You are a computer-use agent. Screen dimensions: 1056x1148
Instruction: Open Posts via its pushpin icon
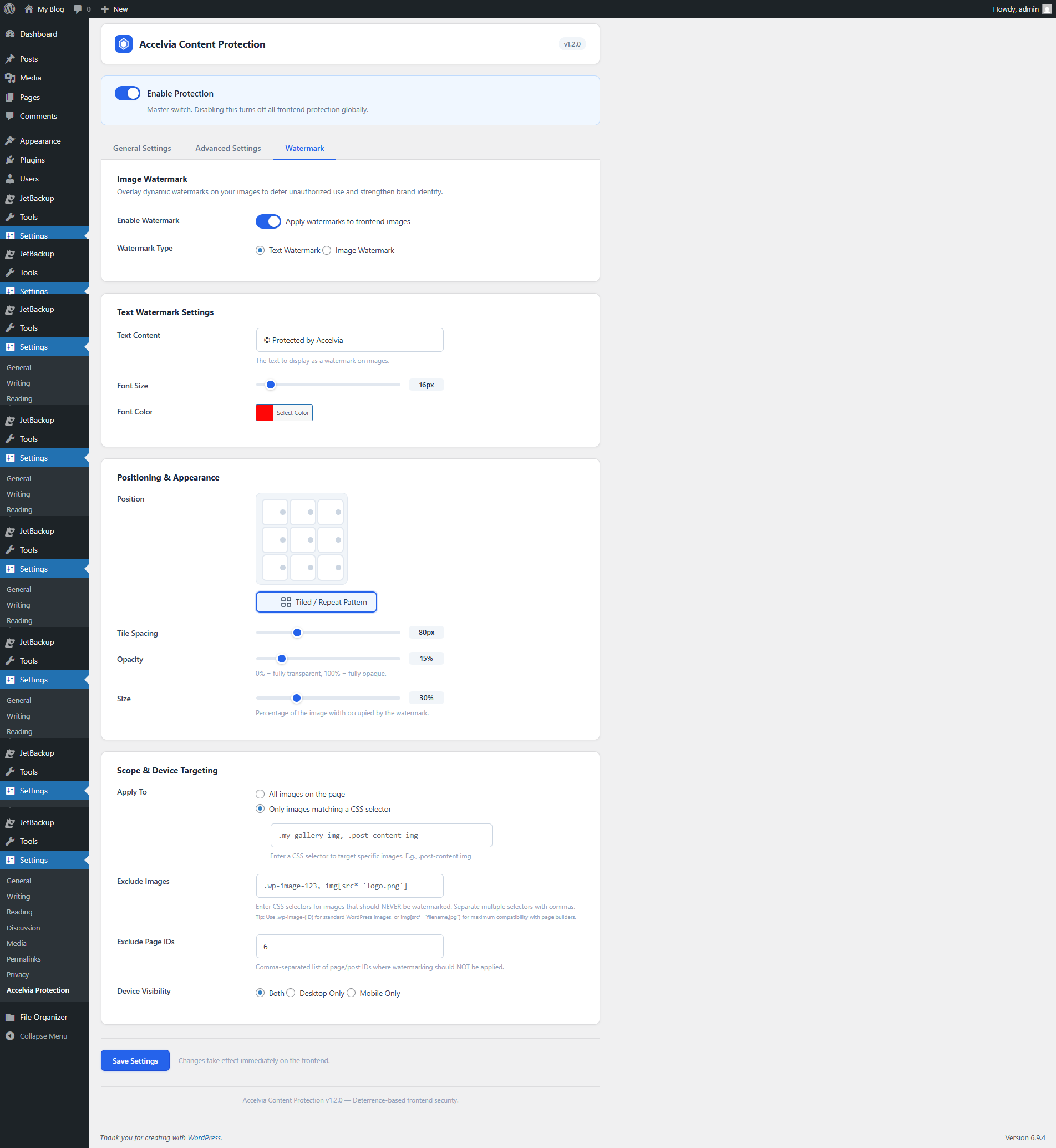pos(10,59)
